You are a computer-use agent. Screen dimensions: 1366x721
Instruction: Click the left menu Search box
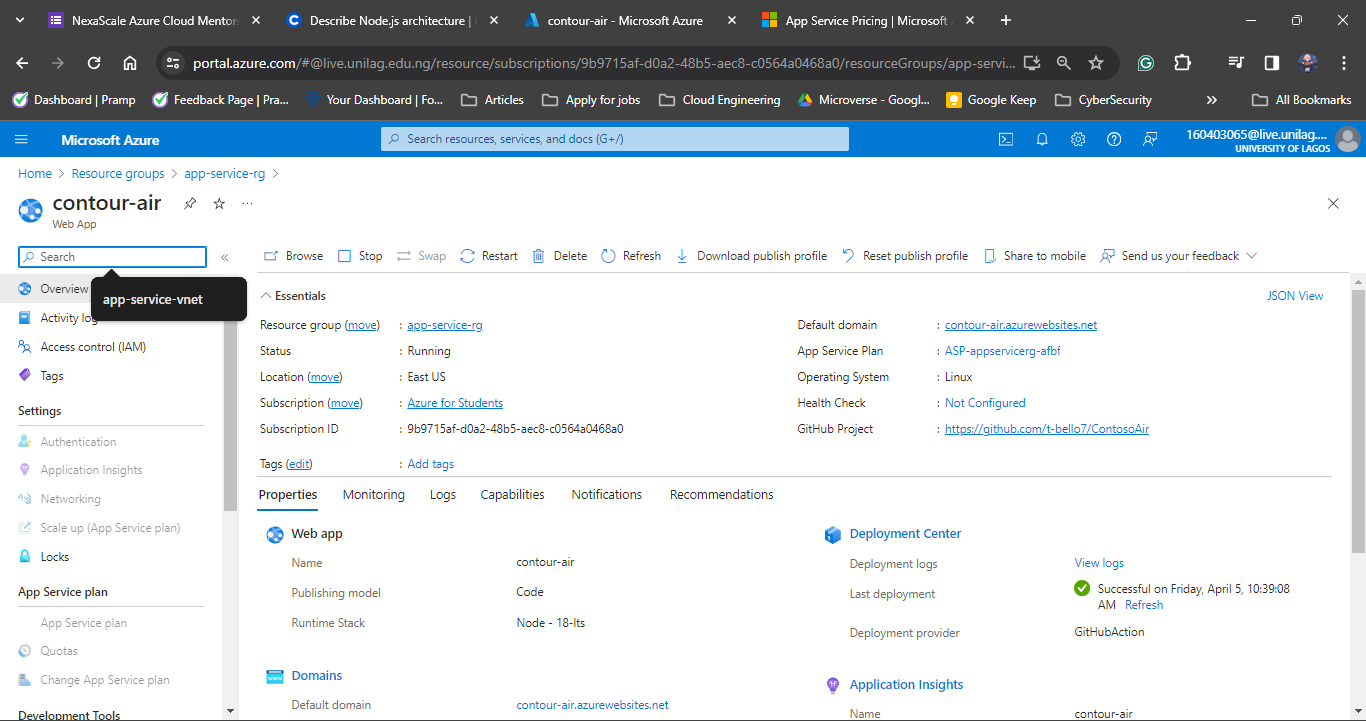point(112,257)
